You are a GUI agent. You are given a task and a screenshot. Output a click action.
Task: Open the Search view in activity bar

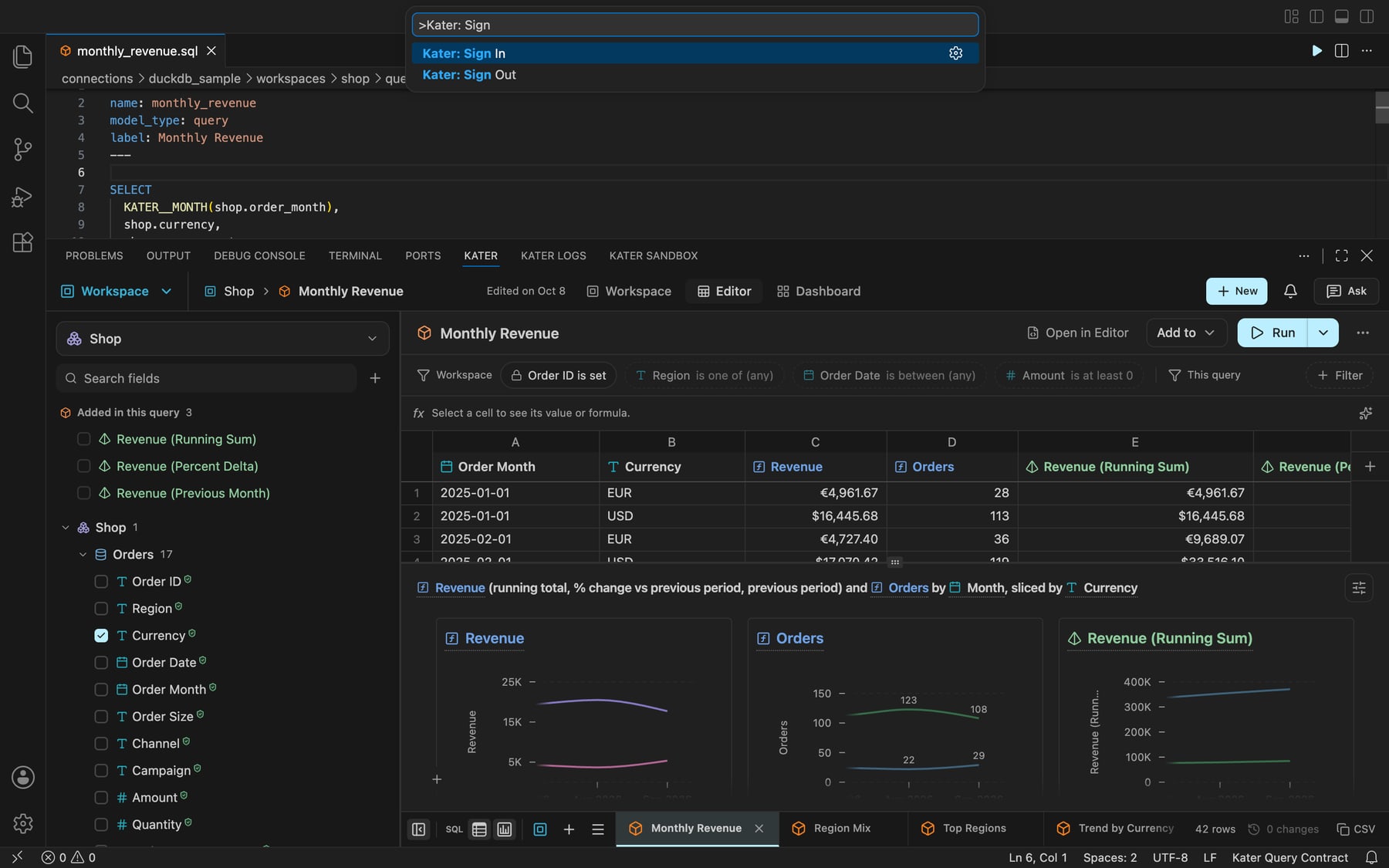click(x=23, y=103)
